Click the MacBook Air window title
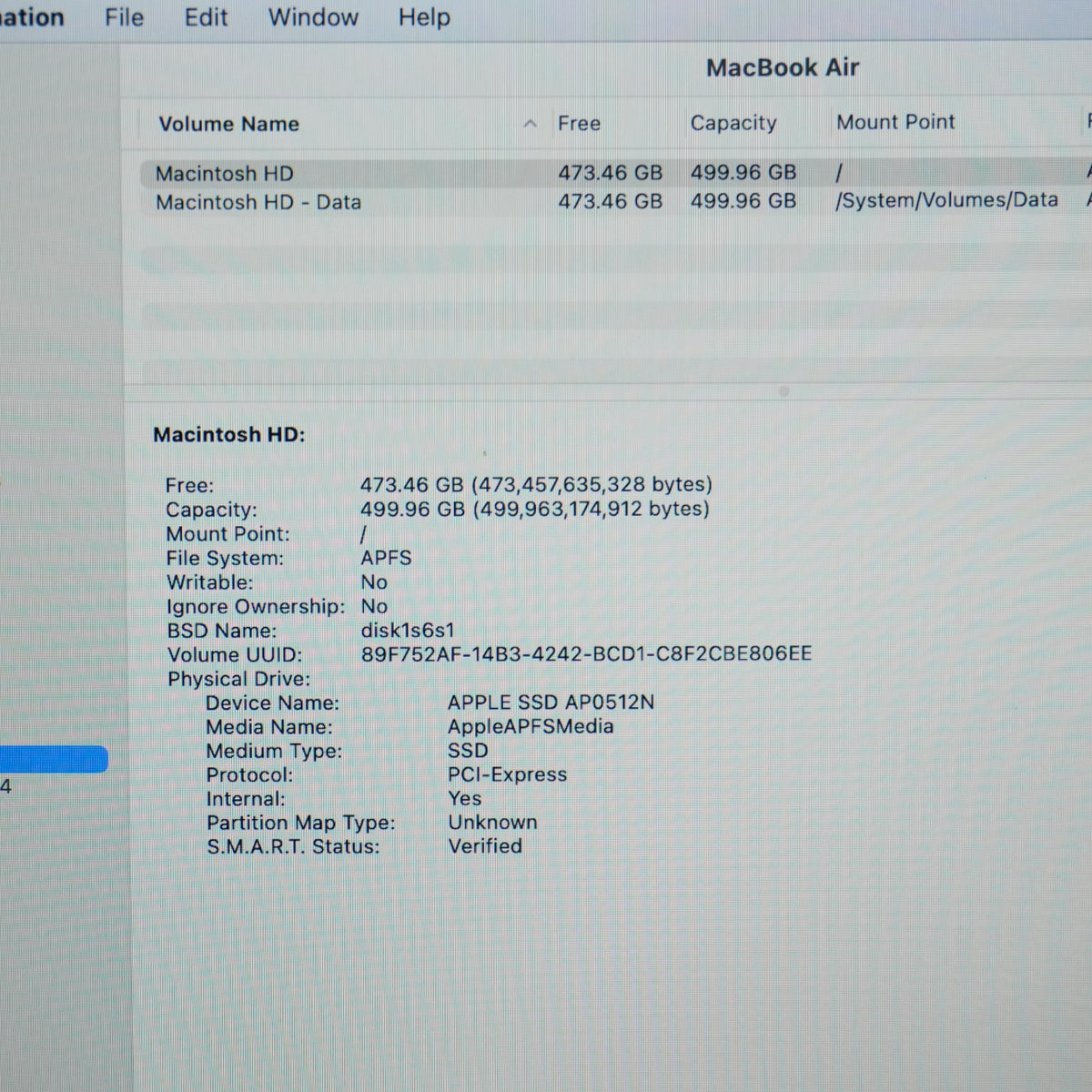The height and width of the screenshot is (1092, 1092). 783,67
